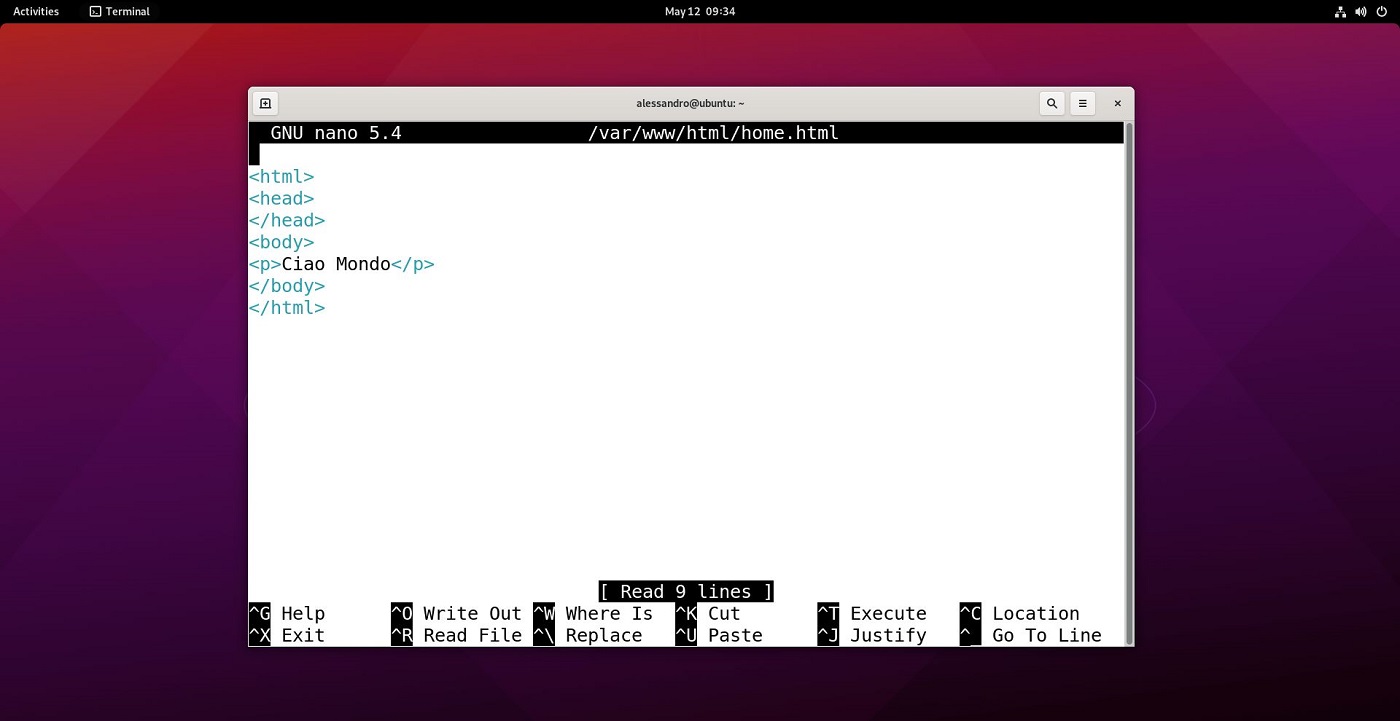Click the ^G Help shortcut label
The image size is (1400, 721).
[x=288, y=614]
